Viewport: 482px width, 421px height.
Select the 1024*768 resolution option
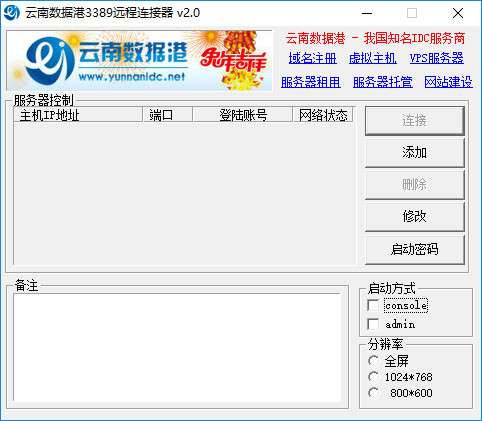click(373, 377)
